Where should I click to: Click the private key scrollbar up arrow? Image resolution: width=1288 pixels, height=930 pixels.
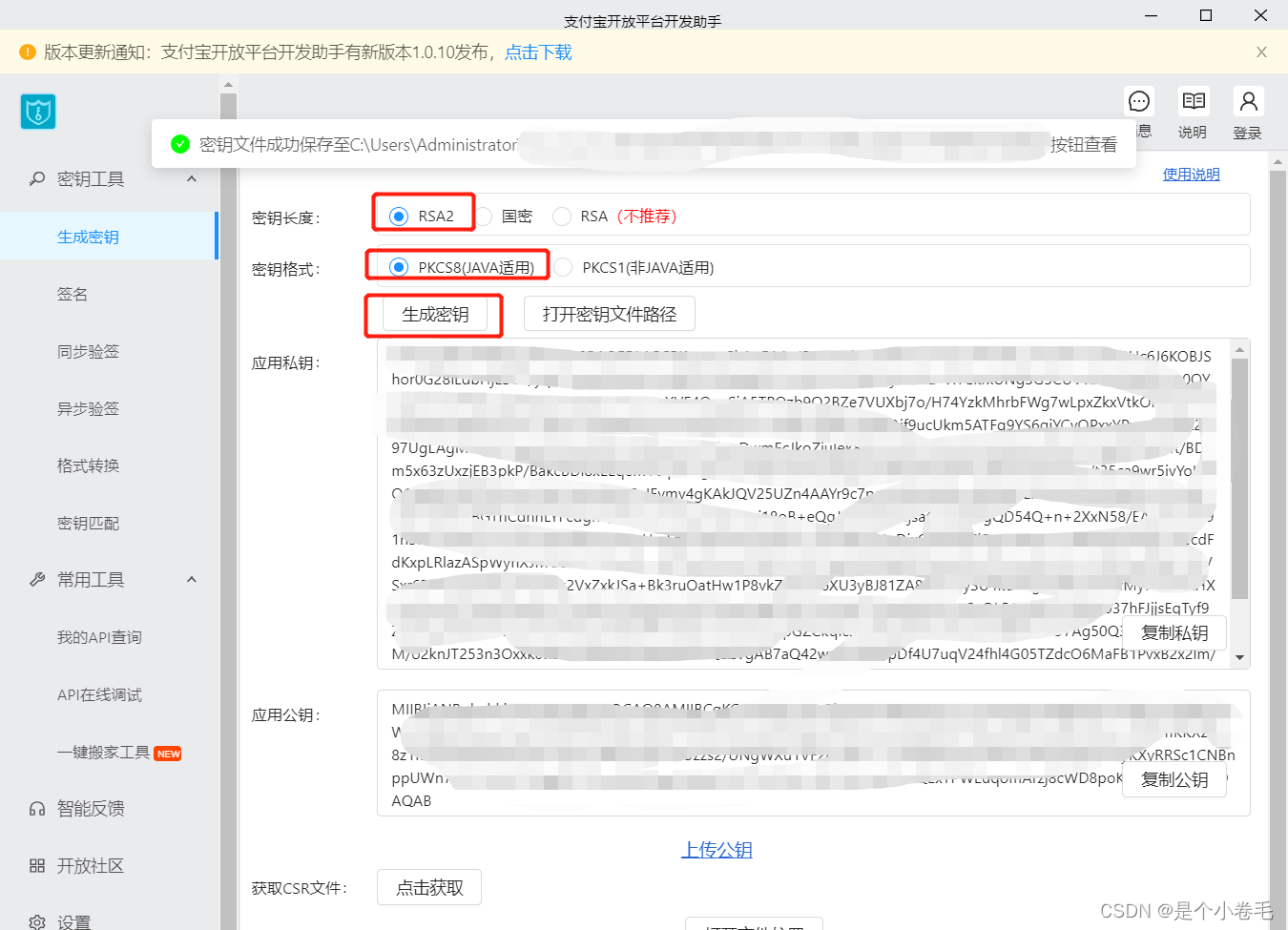(x=1239, y=349)
